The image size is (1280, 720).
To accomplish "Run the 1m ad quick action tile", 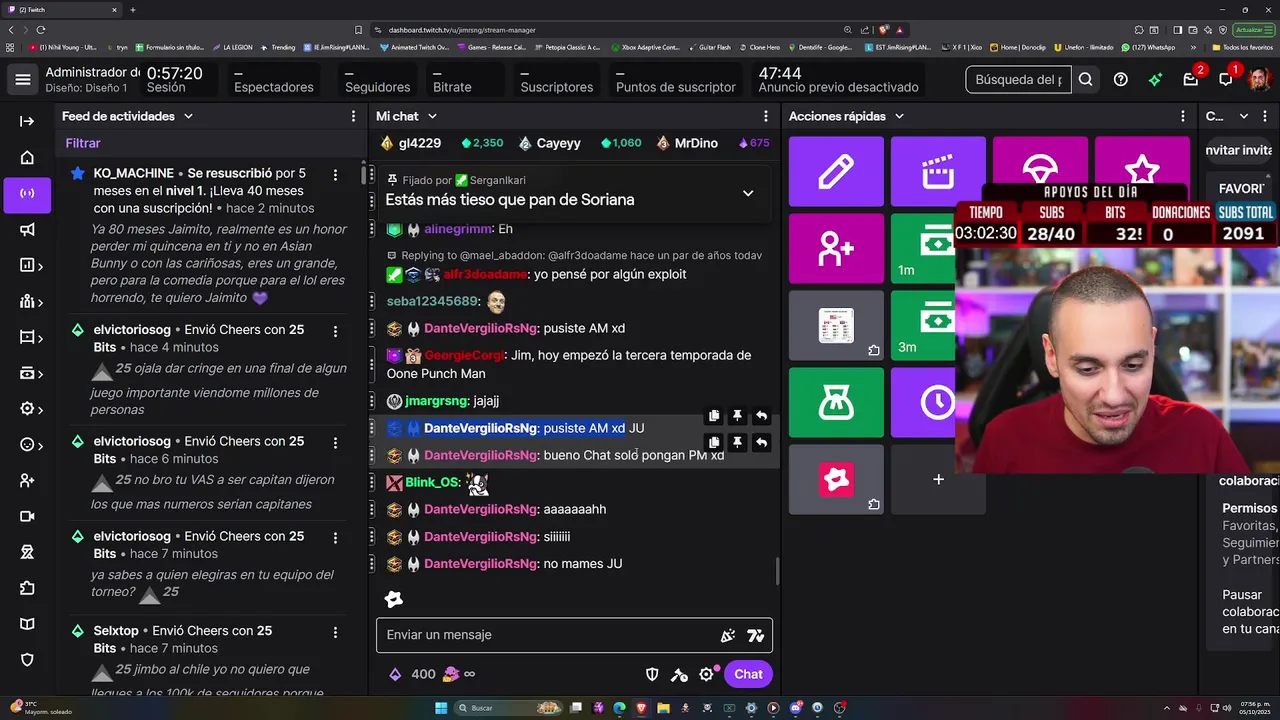I will point(923,248).
